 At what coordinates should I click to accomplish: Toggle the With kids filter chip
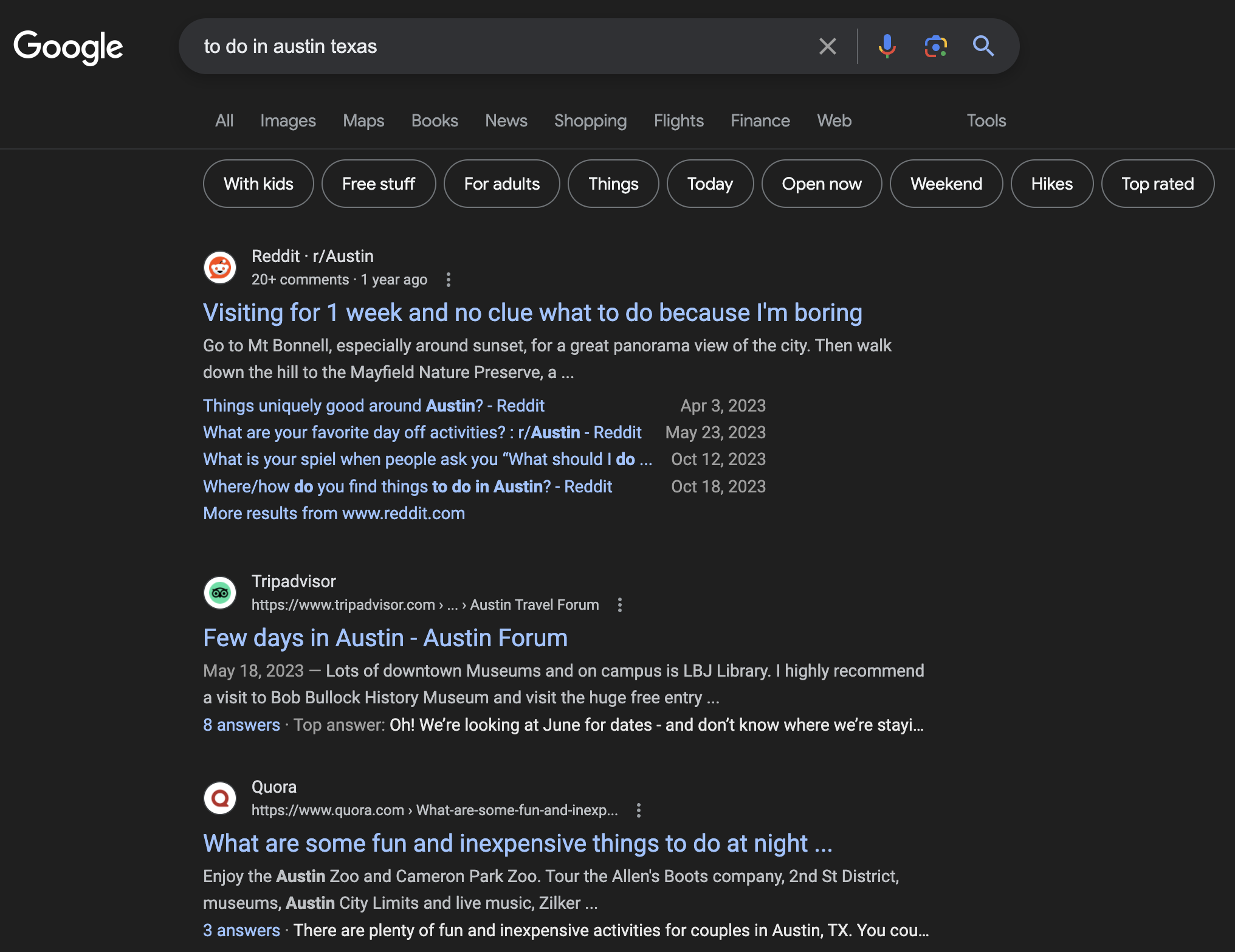click(x=258, y=184)
